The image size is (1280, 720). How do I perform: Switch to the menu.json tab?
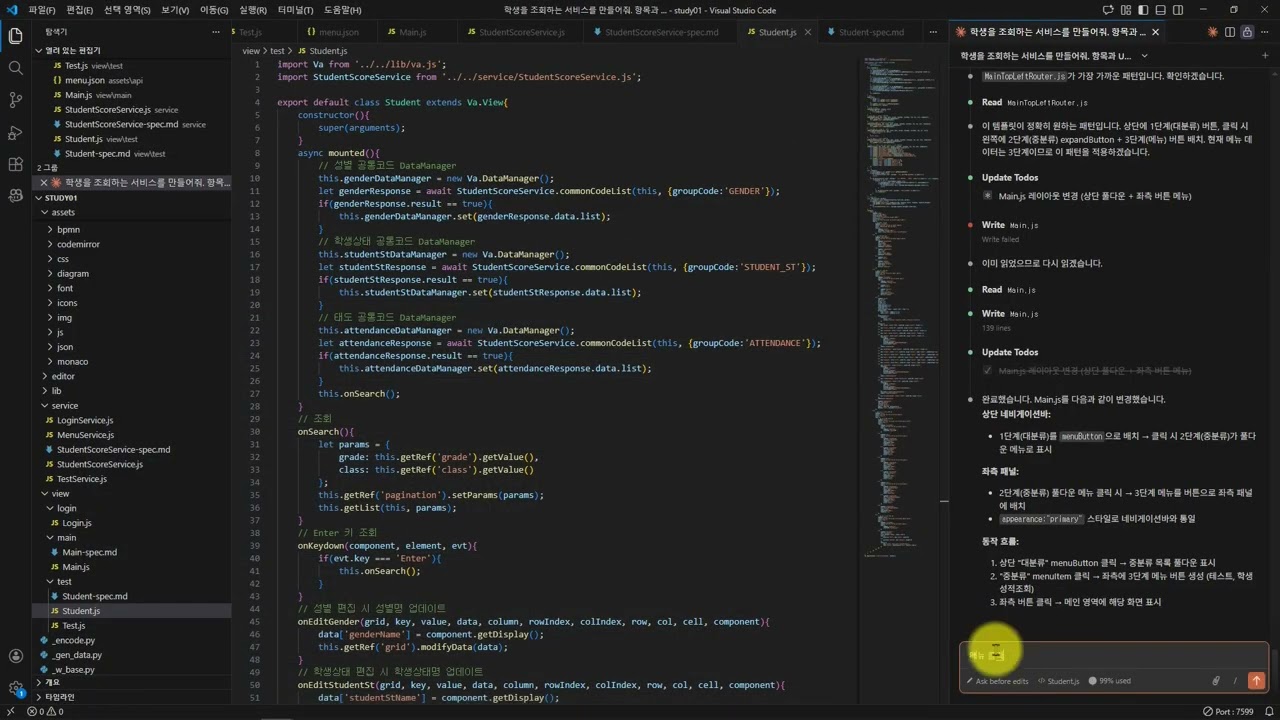coord(339,32)
